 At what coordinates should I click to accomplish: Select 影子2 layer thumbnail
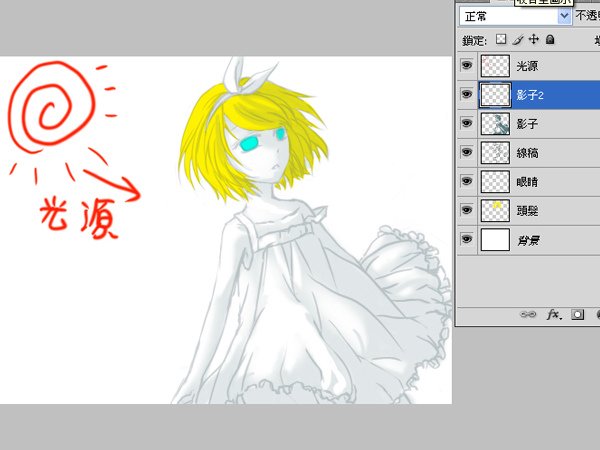click(495, 95)
